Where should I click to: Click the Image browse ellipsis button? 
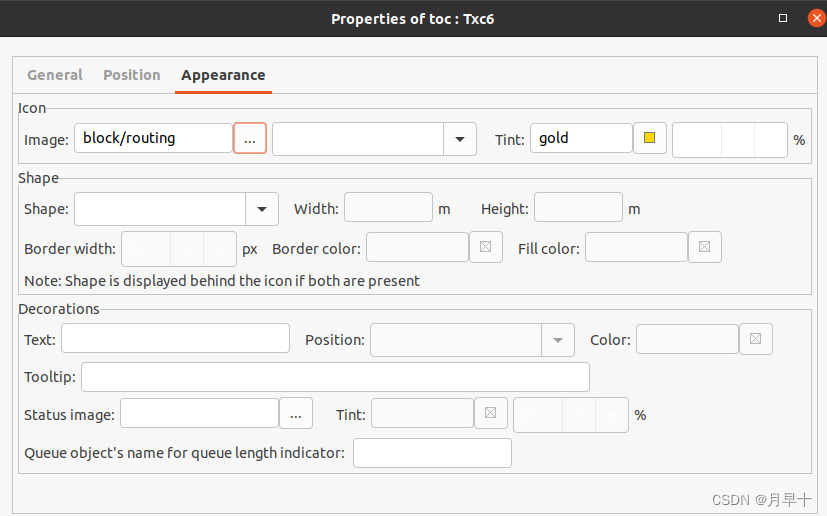250,139
